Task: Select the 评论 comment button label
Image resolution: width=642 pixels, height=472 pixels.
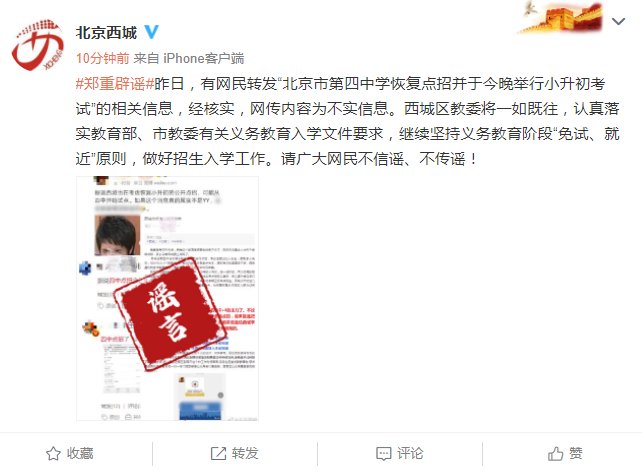Action: (x=410, y=453)
